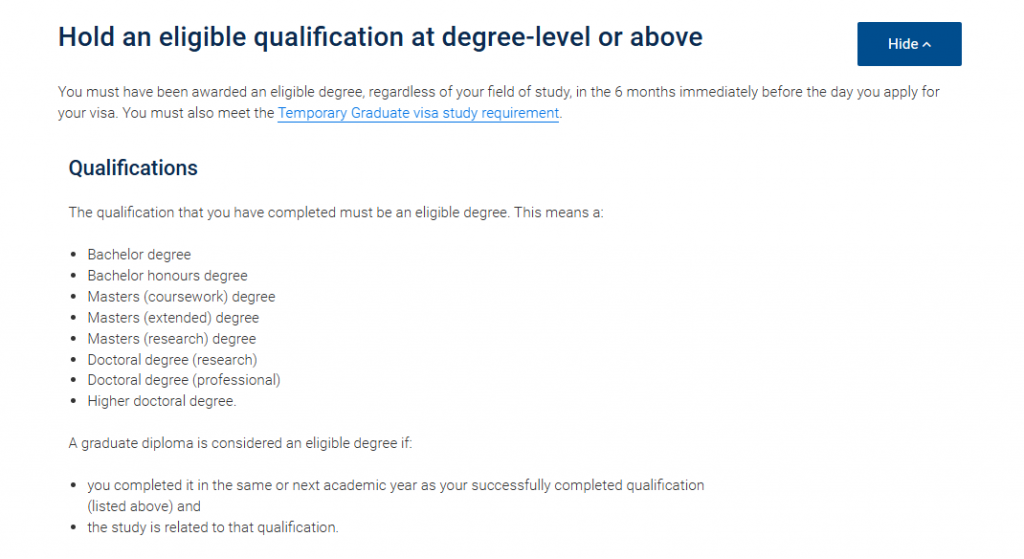The image size is (1024, 559).
Task: Select 'the study is related to that qualification' text
Action: pyautogui.click(x=213, y=527)
